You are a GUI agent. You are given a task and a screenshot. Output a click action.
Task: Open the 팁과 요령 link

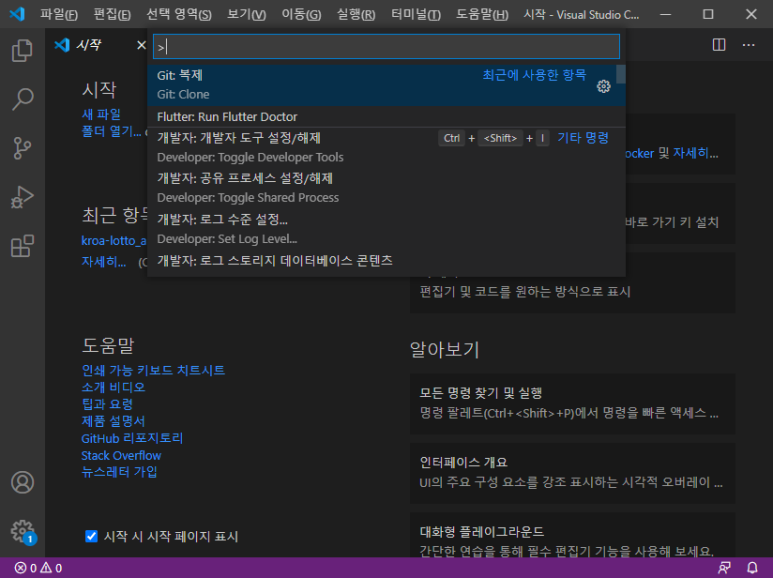[107, 404]
